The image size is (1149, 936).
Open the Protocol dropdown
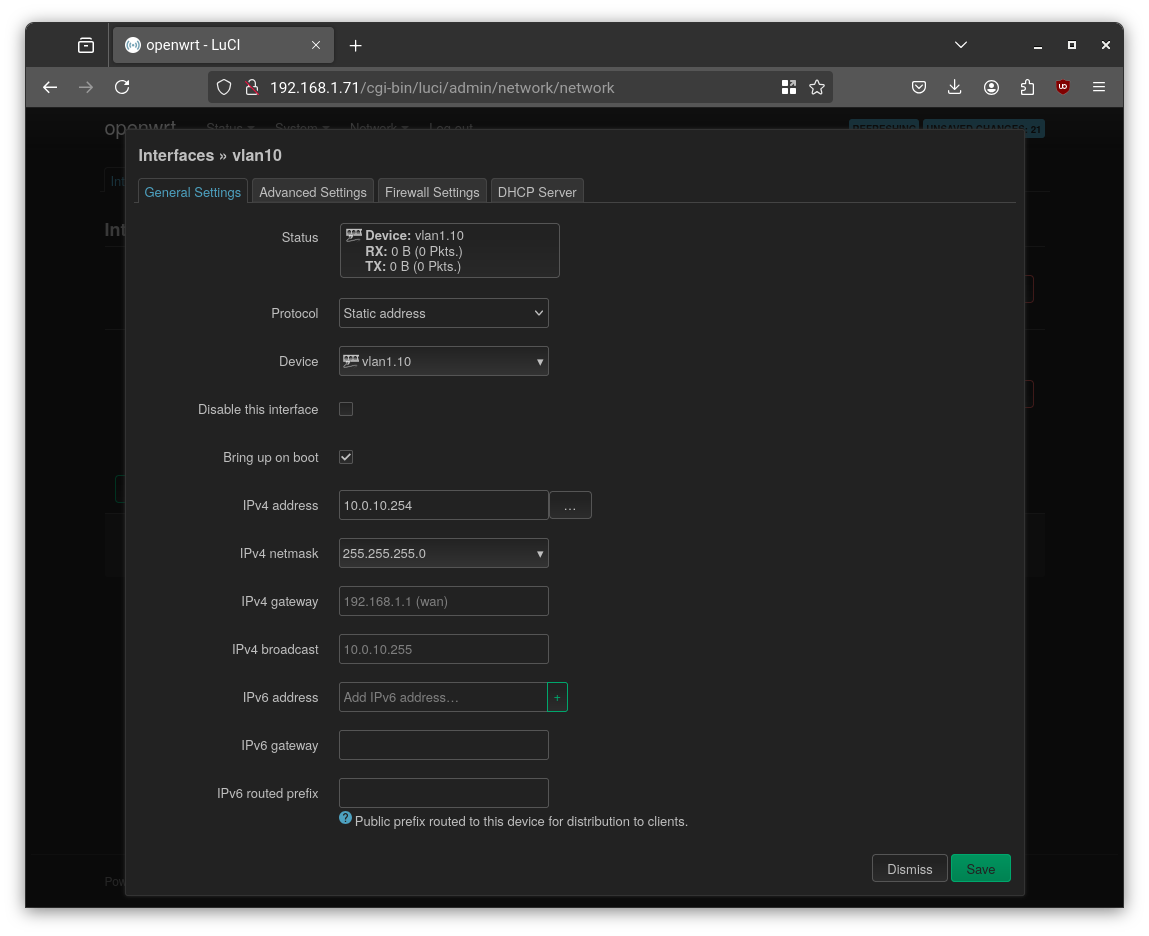tap(443, 313)
